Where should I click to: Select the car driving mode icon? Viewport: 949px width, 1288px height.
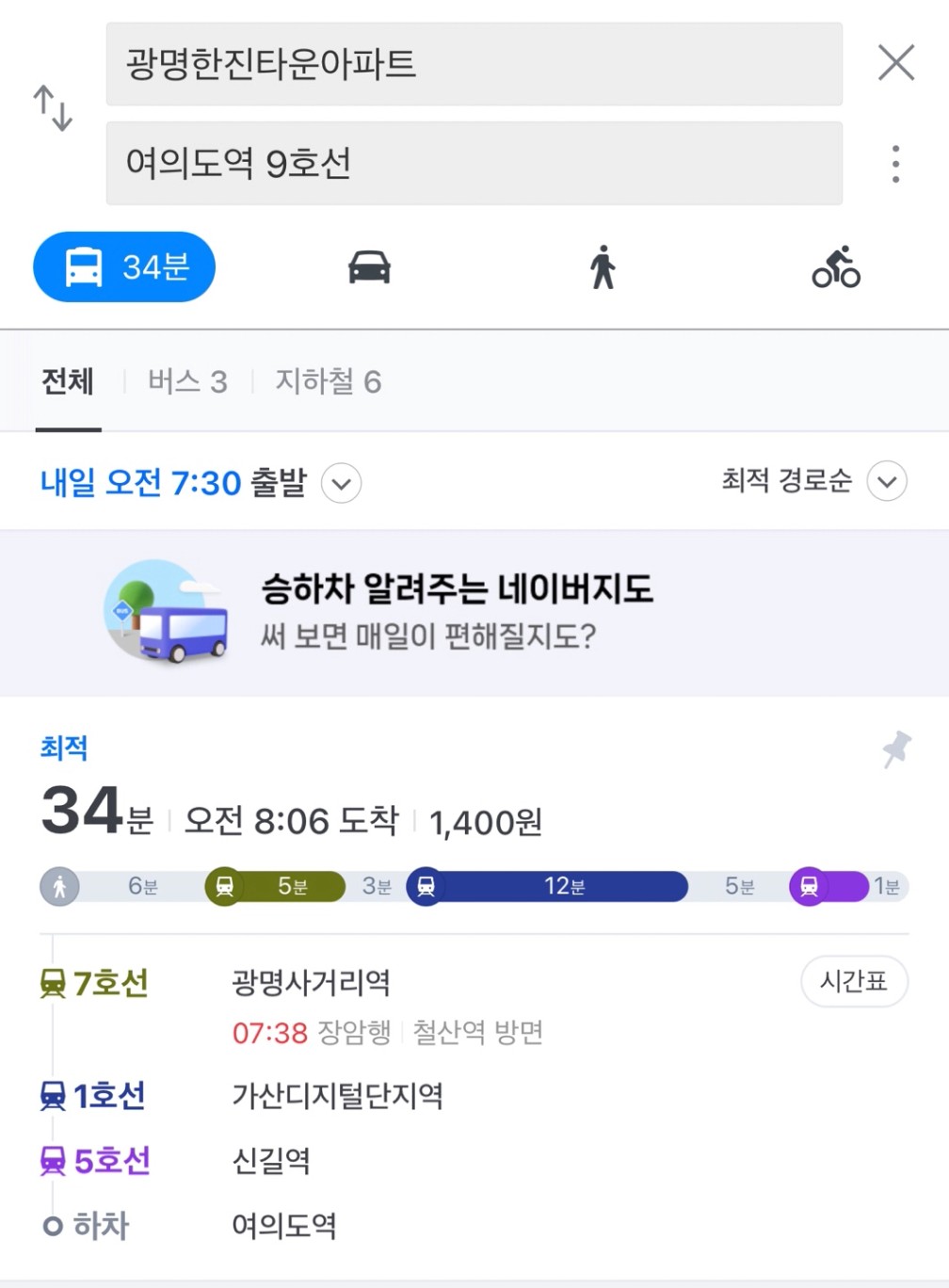369,267
